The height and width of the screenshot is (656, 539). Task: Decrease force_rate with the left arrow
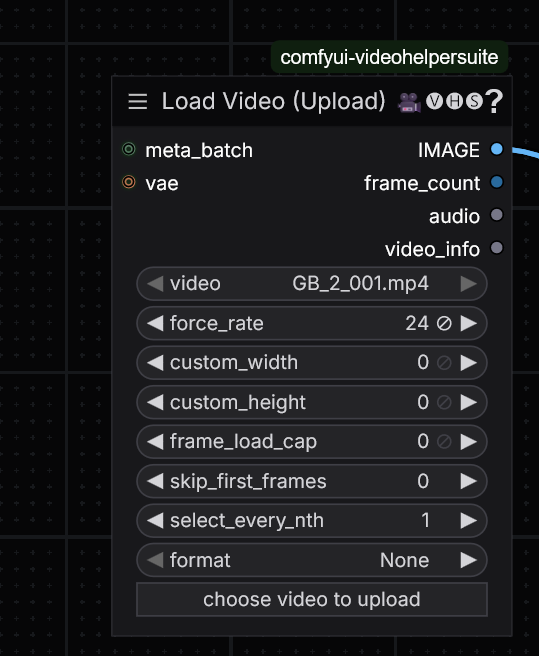(x=155, y=323)
